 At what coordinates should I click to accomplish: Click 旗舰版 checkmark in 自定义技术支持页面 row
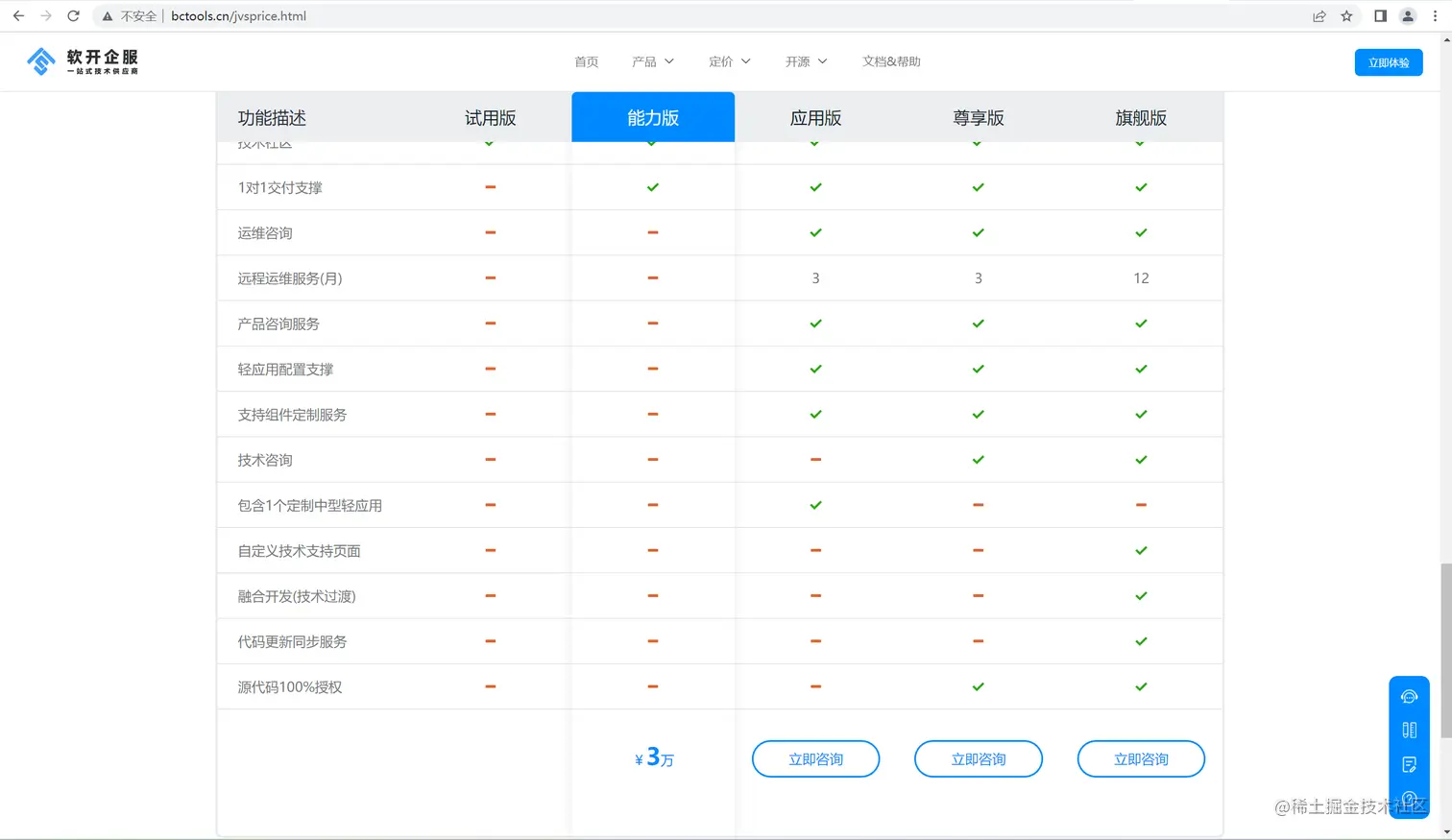click(1141, 550)
